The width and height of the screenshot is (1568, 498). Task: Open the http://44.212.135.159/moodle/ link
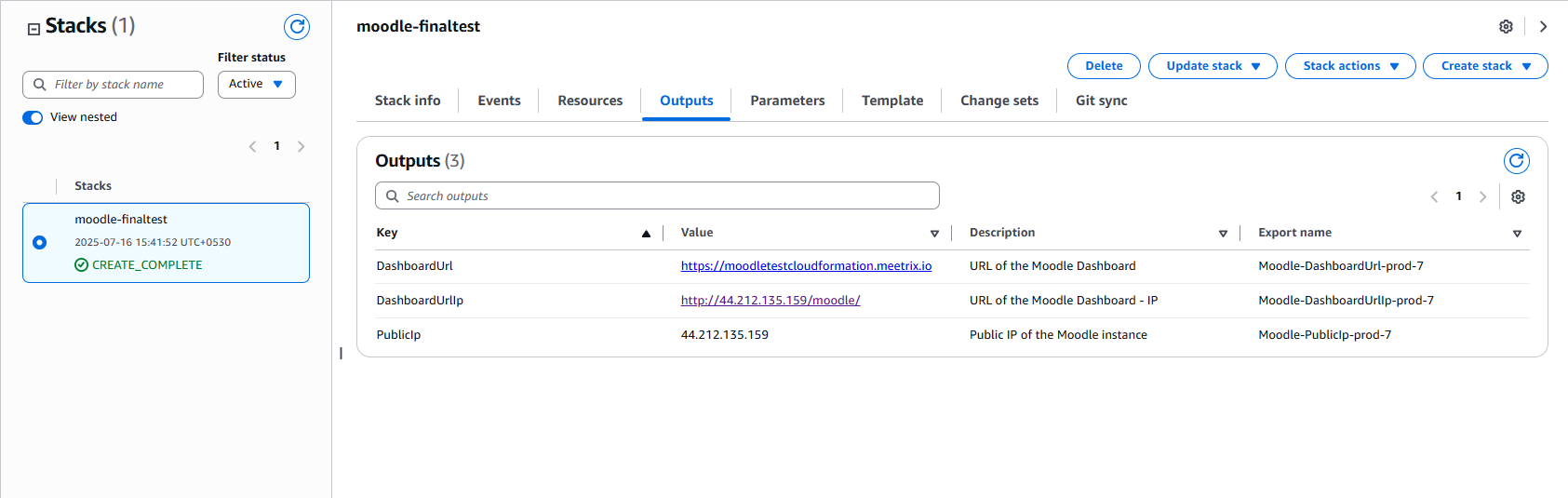coord(771,301)
